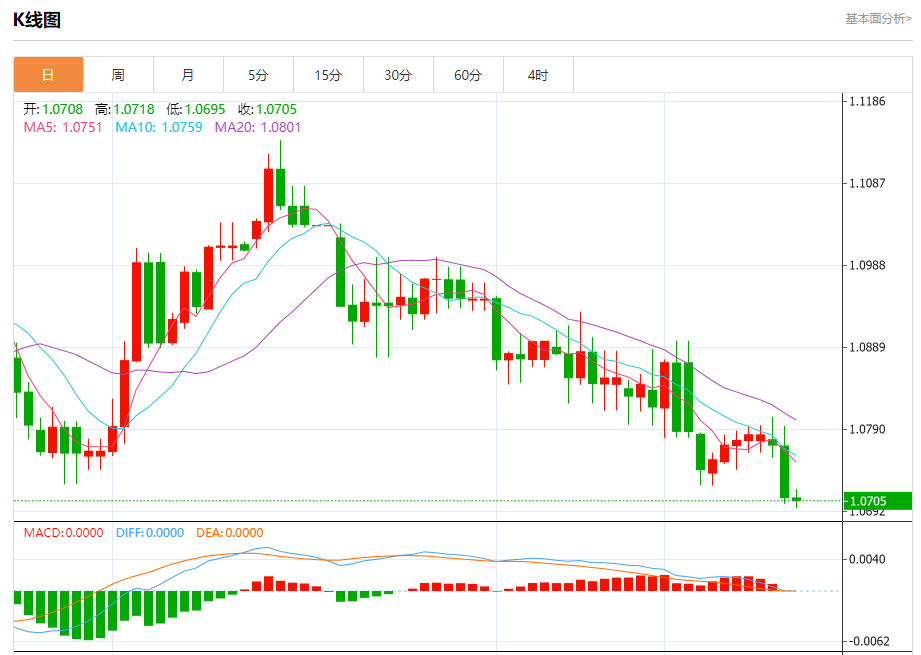Viewport: 921px width, 655px height.
Task: Click the last green candlestick on chart
Action: click(796, 499)
